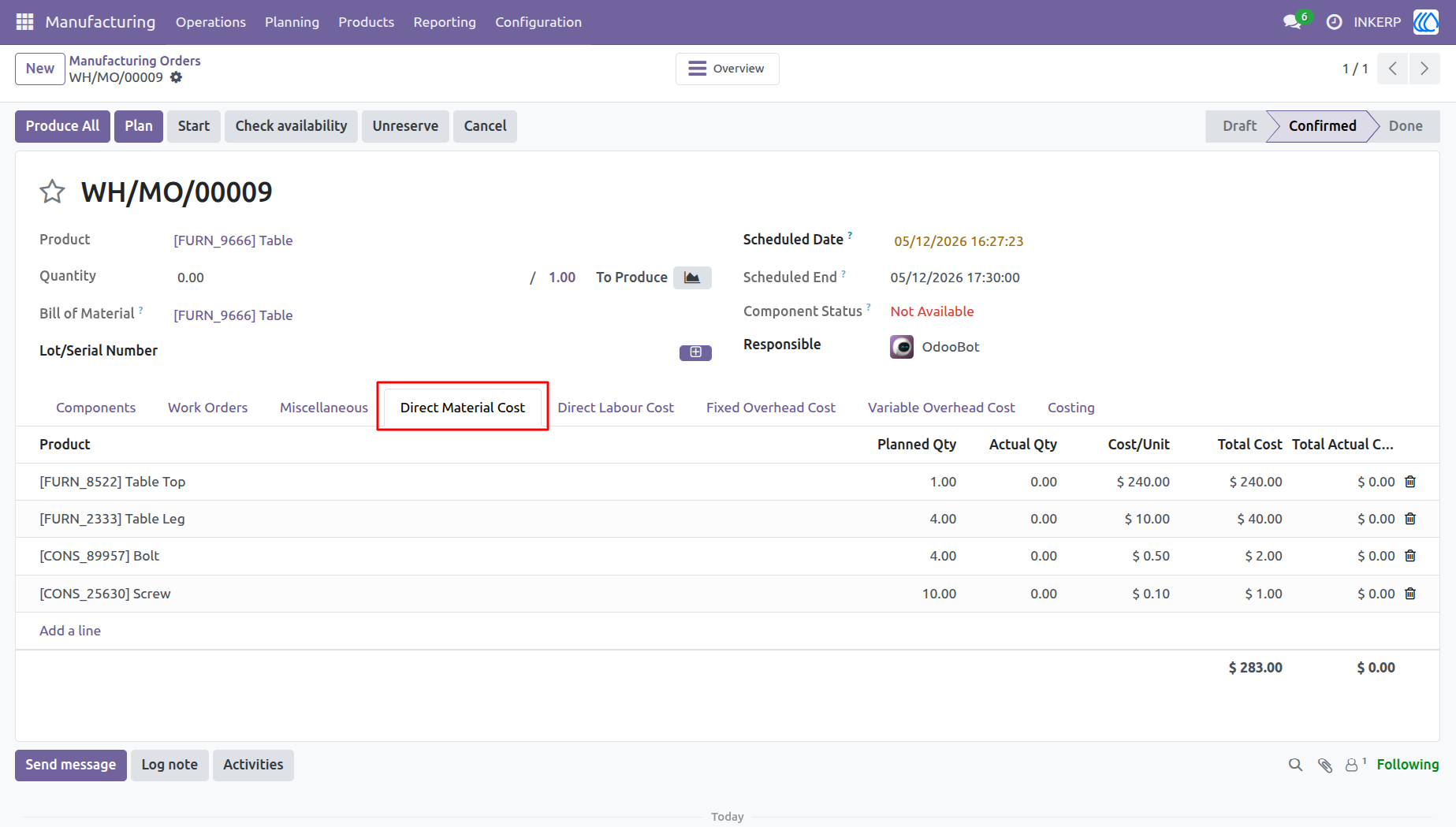Create a new record with New
This screenshot has height=827, width=1456.
coord(40,69)
